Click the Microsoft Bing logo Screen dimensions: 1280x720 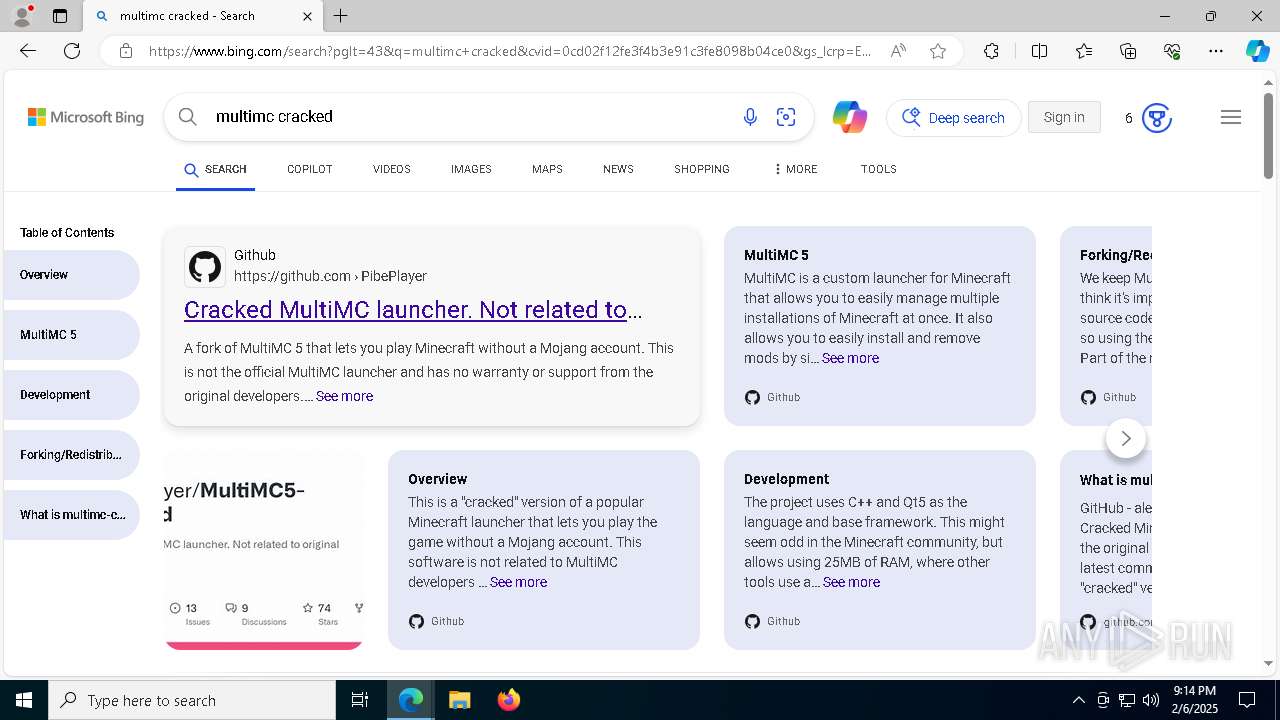click(86, 117)
